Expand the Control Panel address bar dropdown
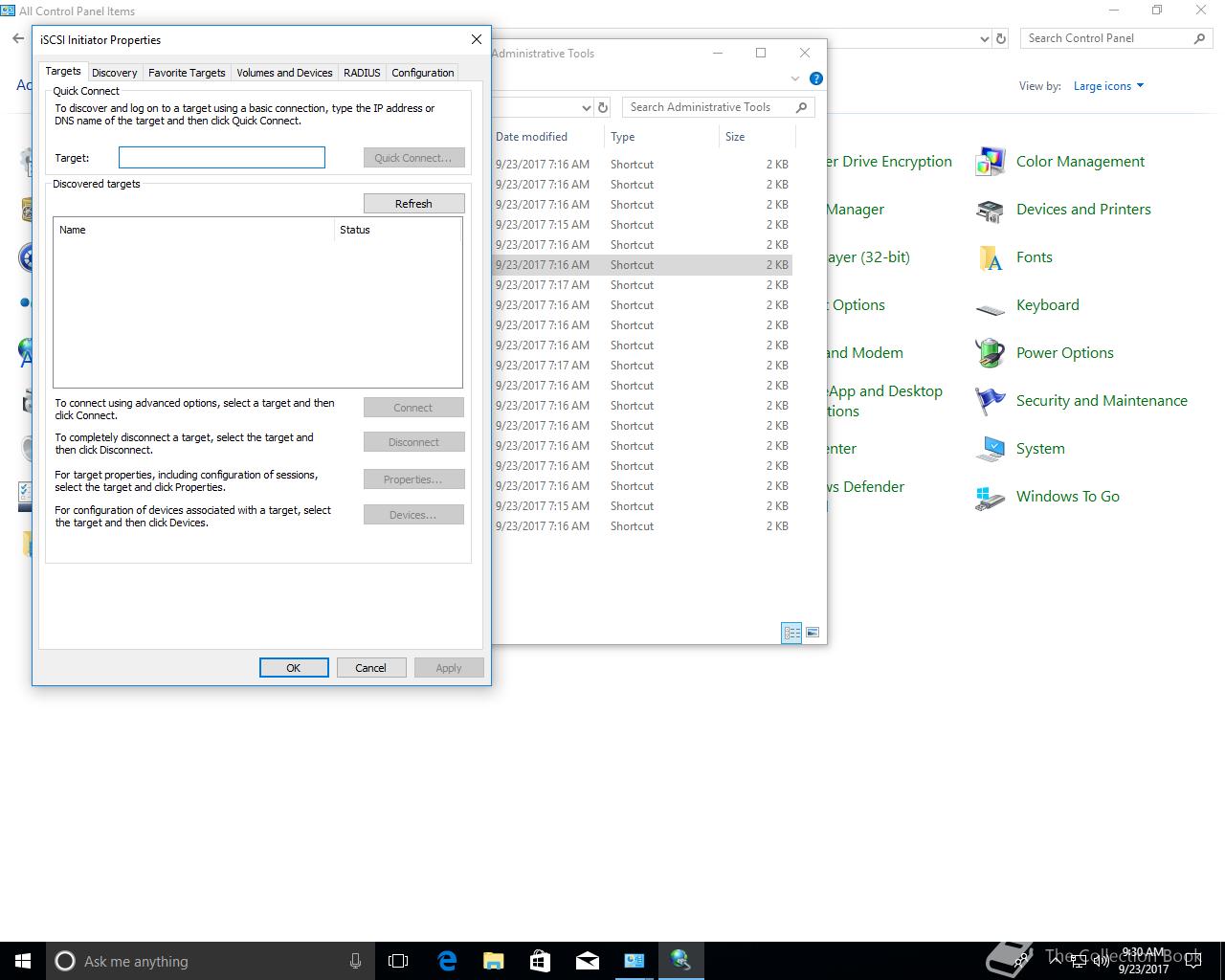 click(985, 39)
